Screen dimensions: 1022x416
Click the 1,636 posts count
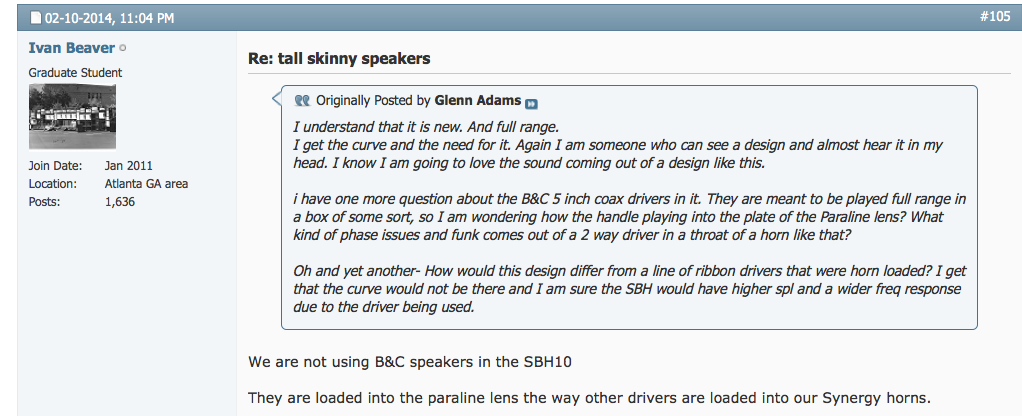point(120,202)
